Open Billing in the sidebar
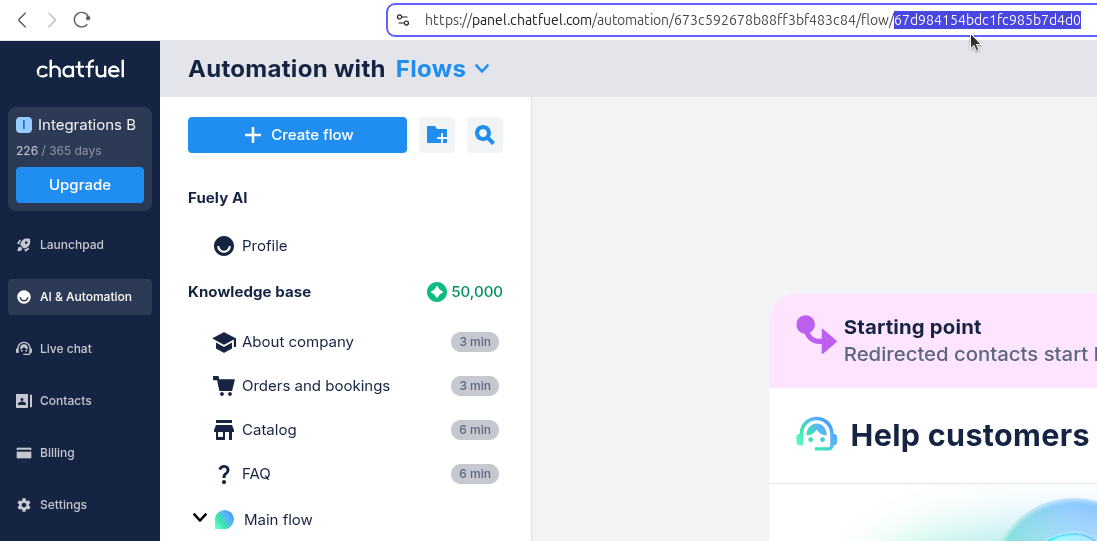The height and width of the screenshot is (541, 1097). point(56,453)
